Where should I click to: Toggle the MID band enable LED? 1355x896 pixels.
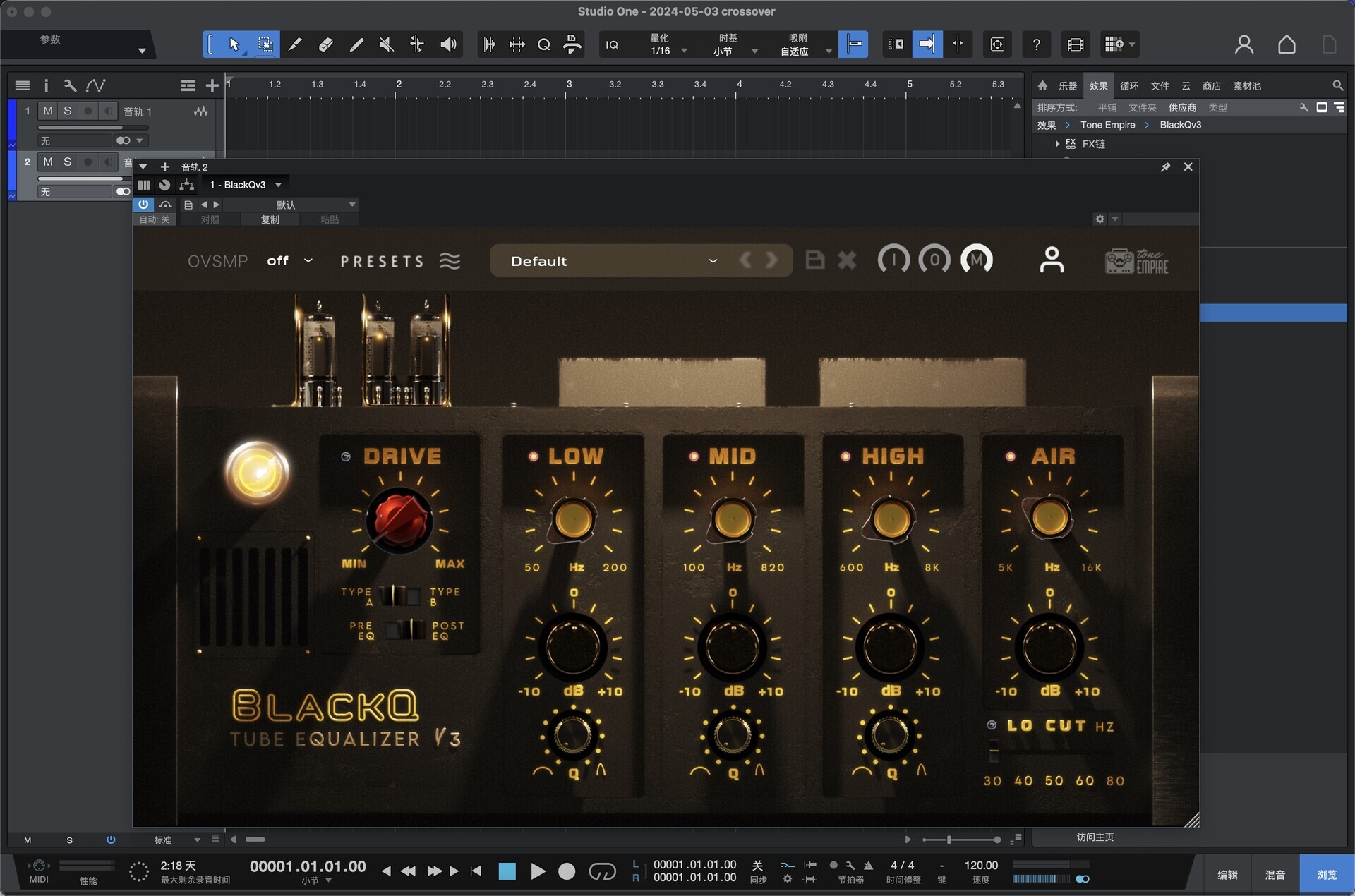point(694,456)
